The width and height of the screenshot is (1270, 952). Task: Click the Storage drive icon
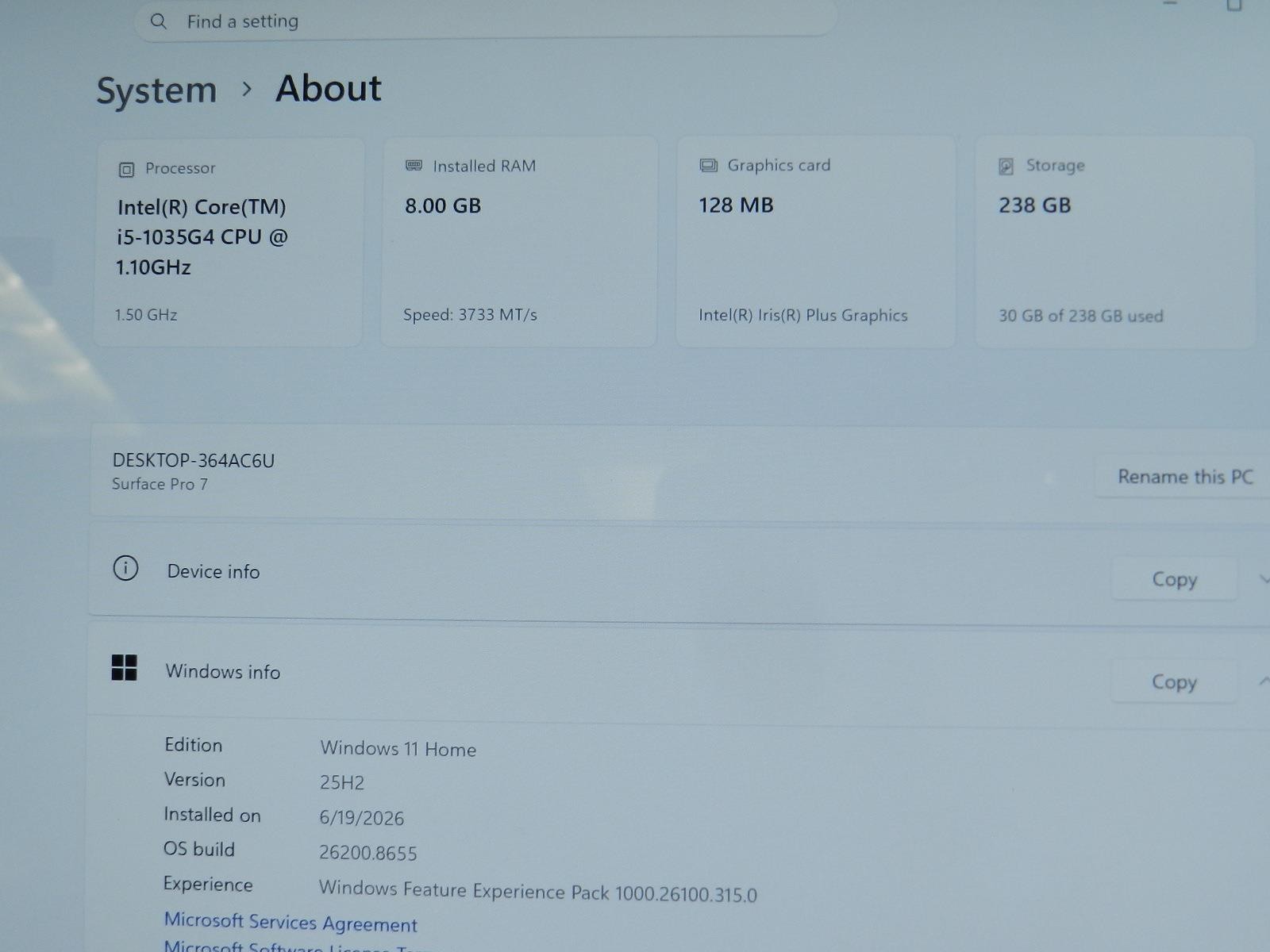click(1006, 166)
